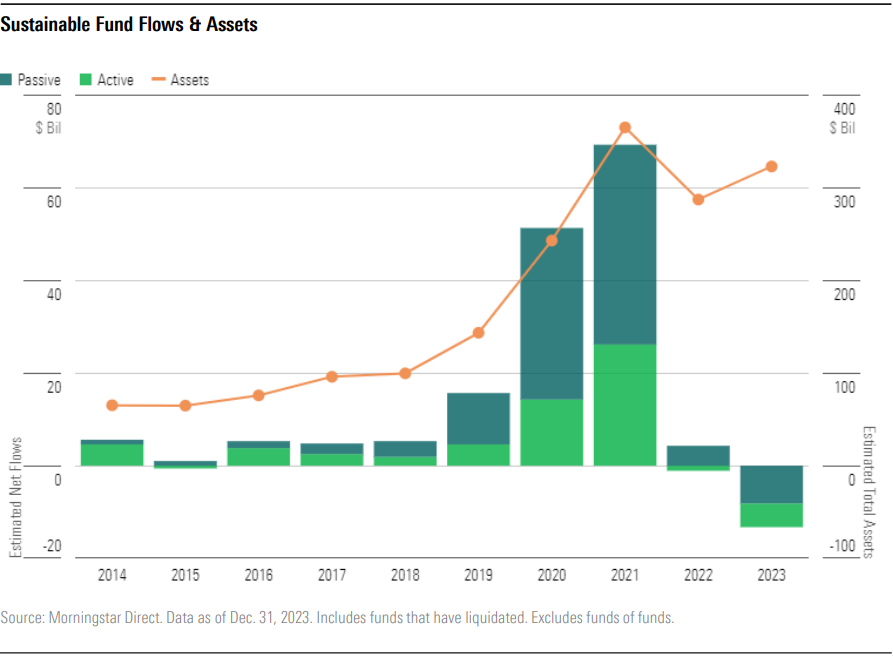893x657 pixels.
Task: Click the 2022 Passive bar above zero
Action: (x=698, y=455)
